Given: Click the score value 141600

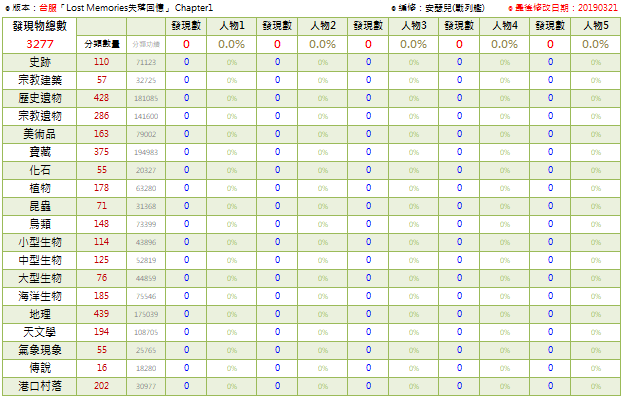Looking at the screenshot, I should (146, 116).
